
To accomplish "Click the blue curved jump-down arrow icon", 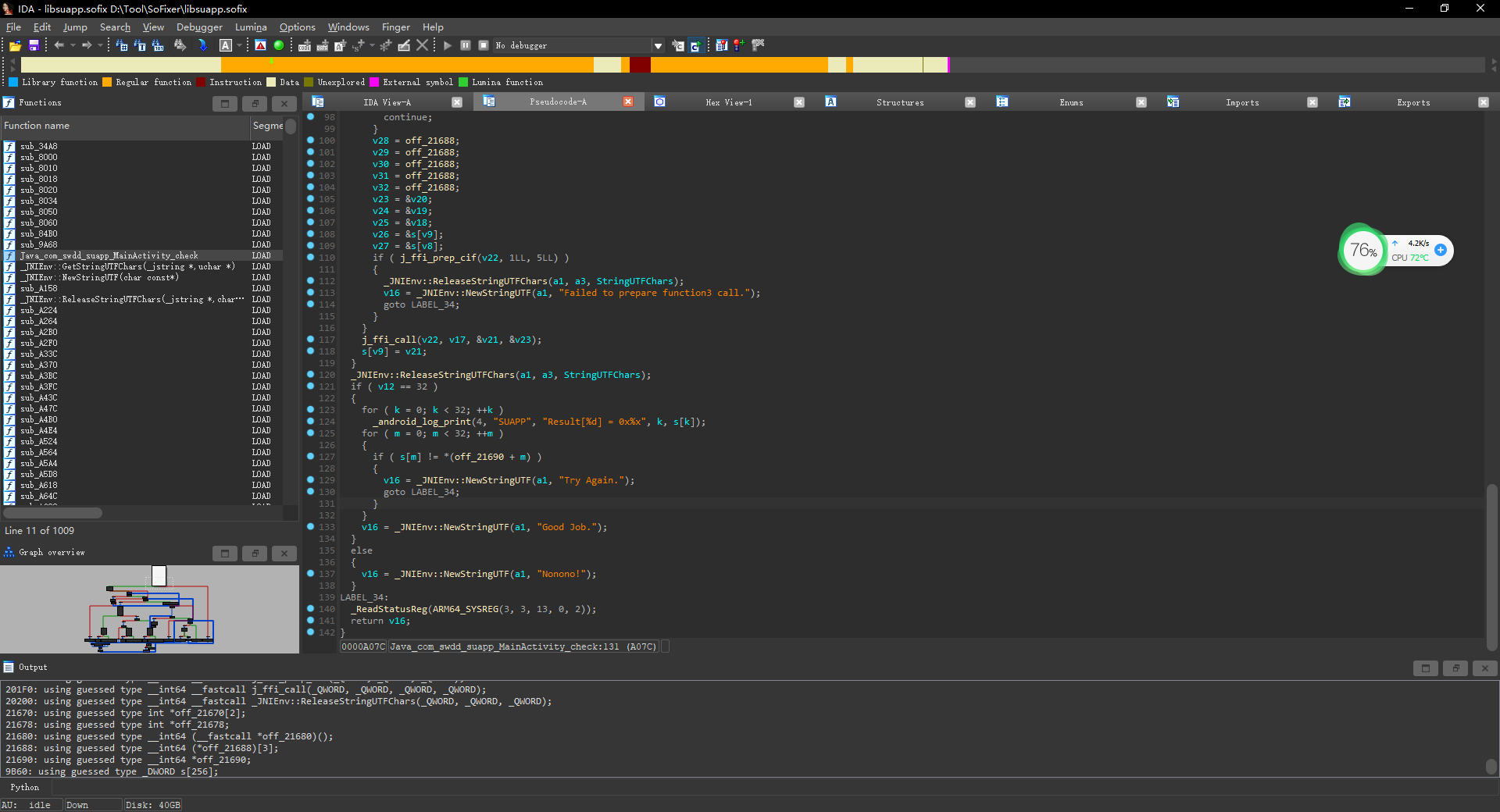I will coord(202,45).
